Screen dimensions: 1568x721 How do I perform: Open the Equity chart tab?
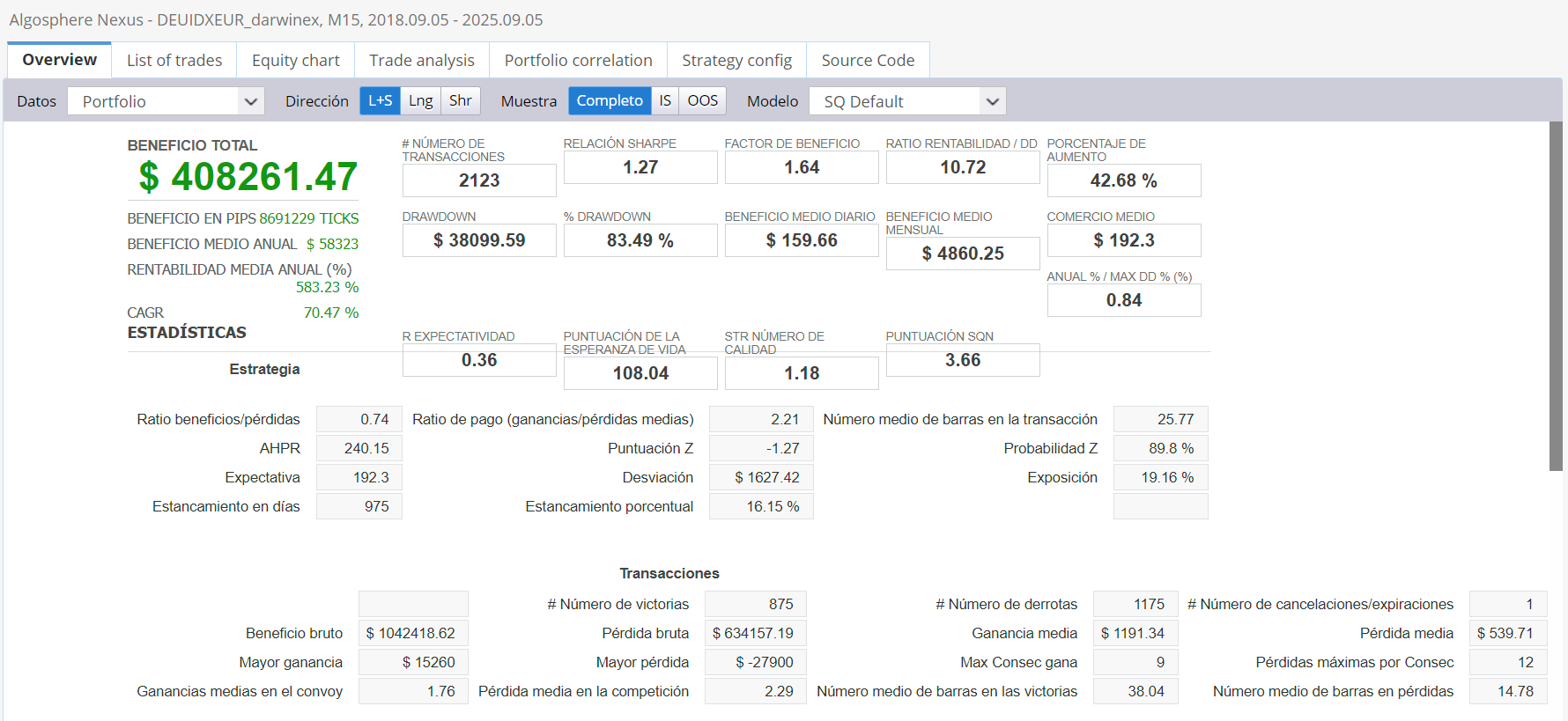[x=295, y=60]
